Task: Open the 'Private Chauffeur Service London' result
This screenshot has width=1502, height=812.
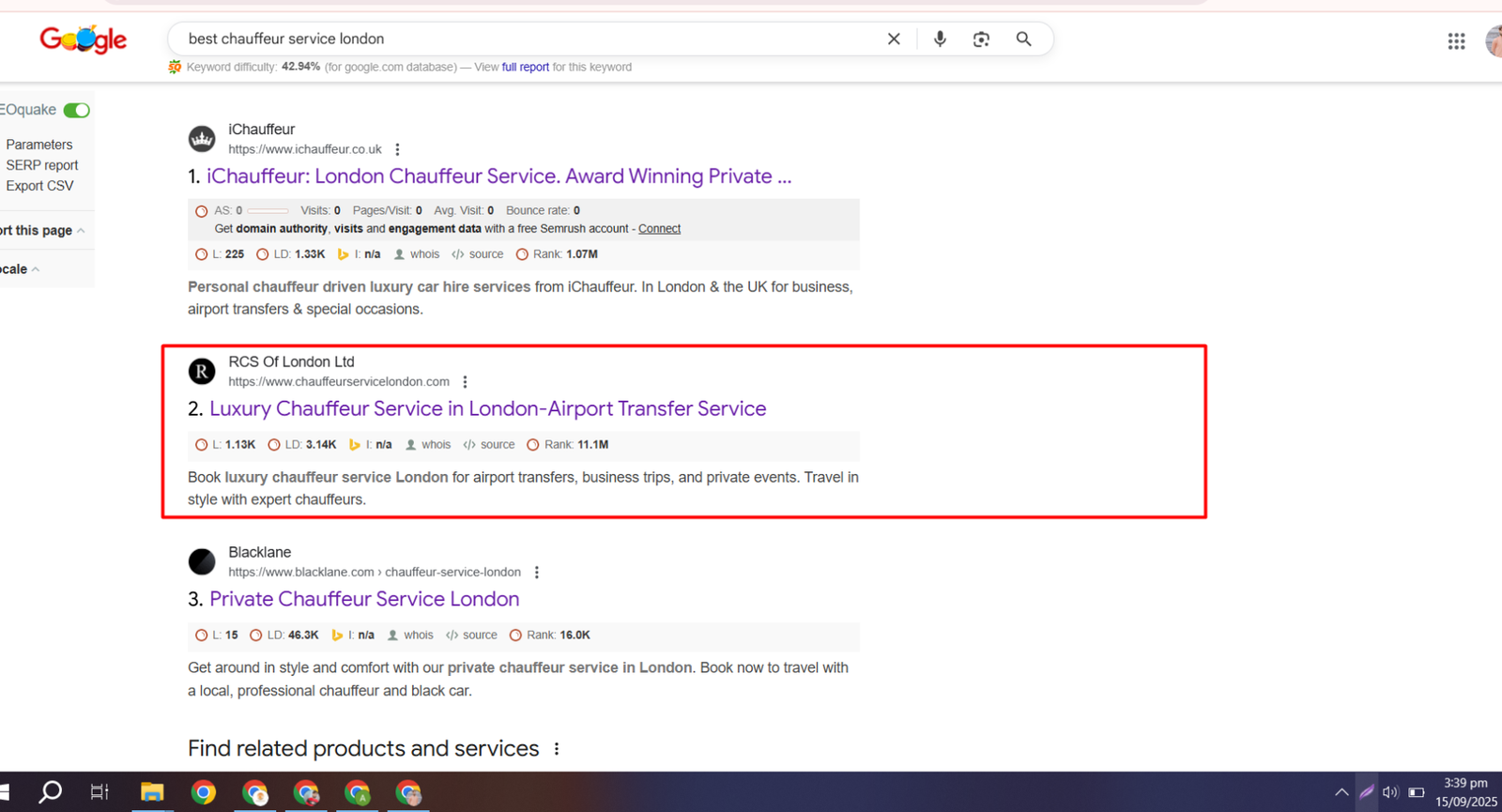Action: point(364,599)
